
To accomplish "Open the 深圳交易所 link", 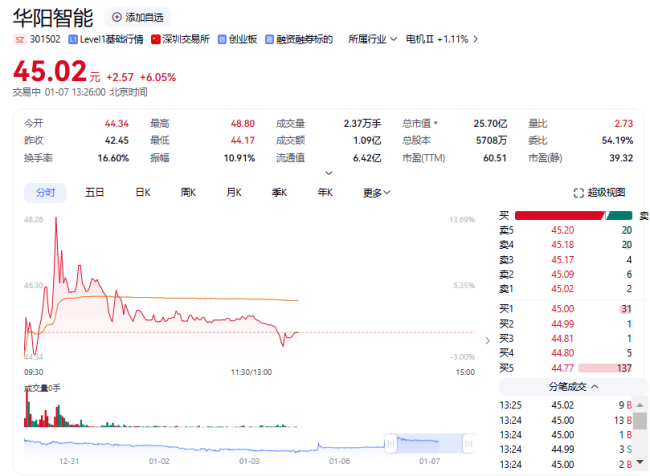I will pos(186,39).
